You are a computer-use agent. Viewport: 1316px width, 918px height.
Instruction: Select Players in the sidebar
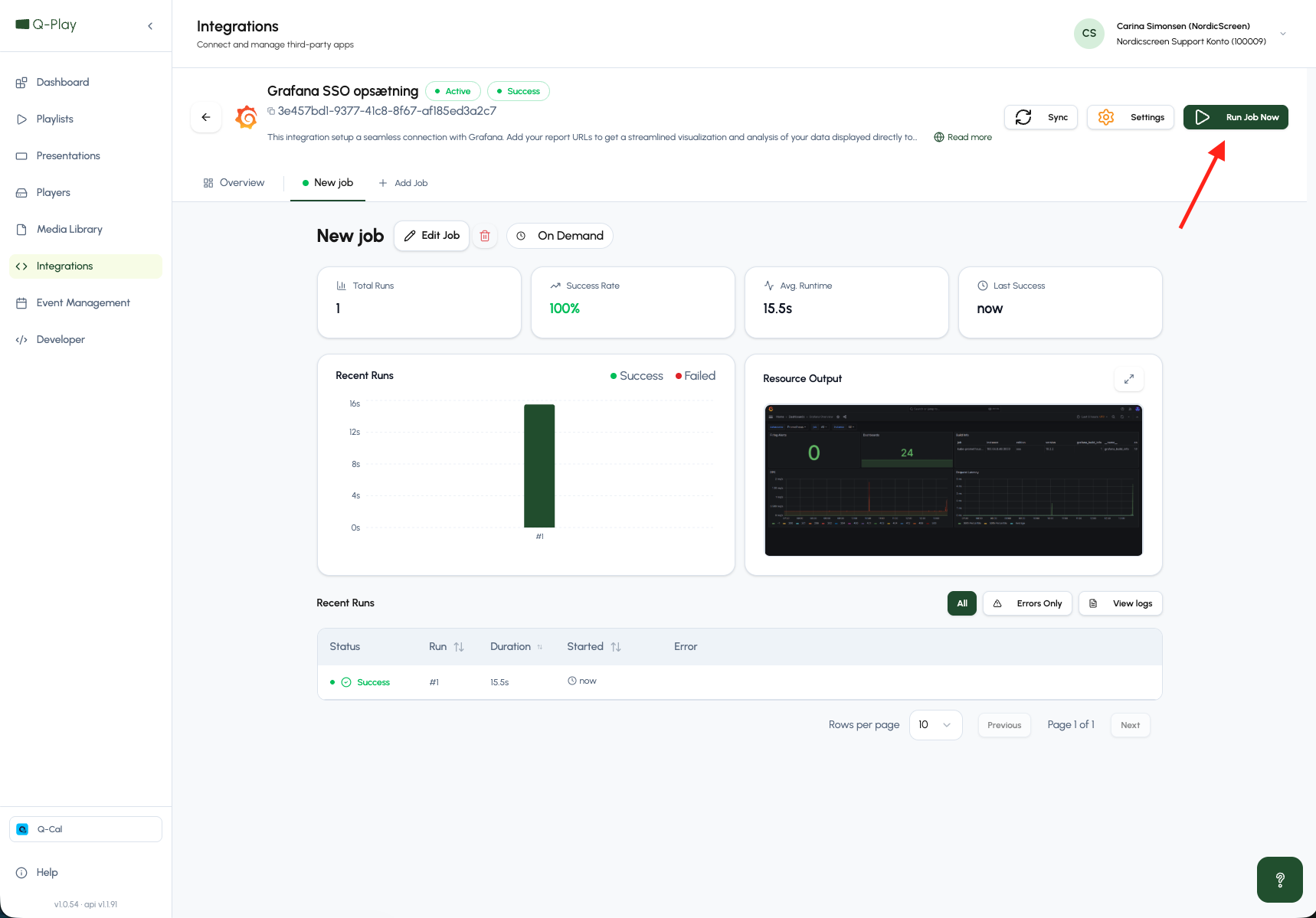click(86, 192)
